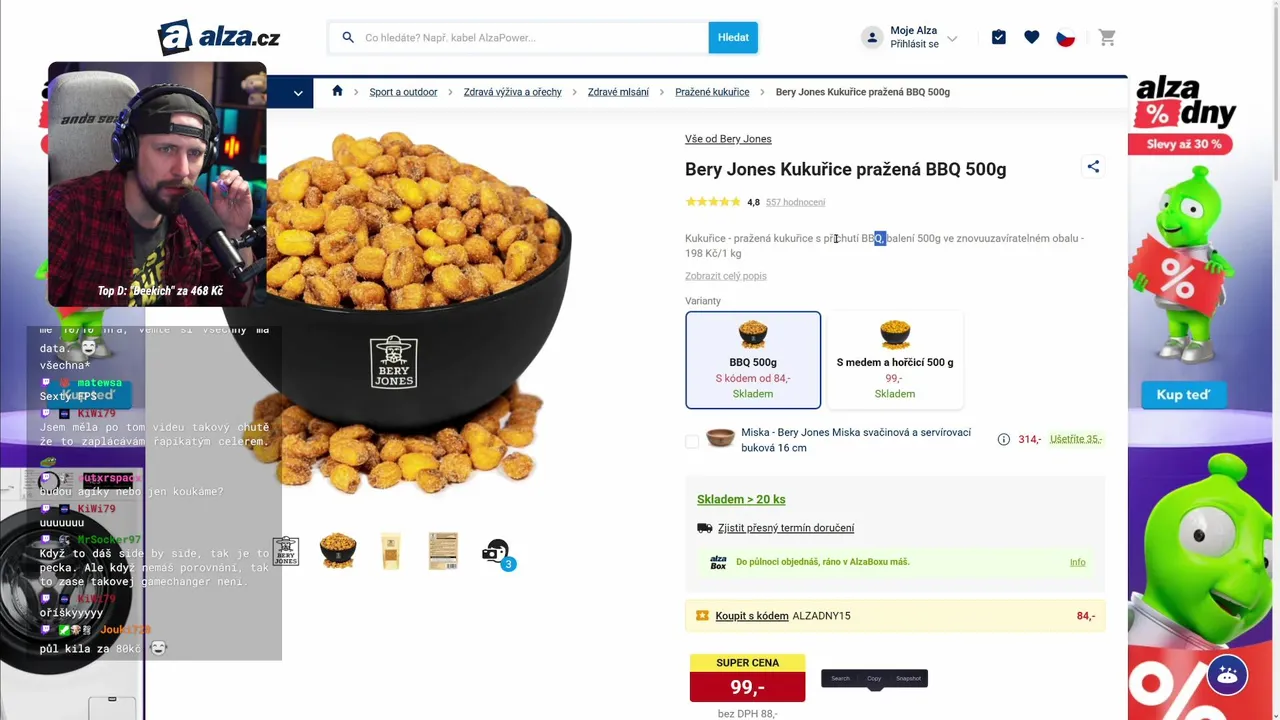Click the Alza.cz logo
This screenshot has width=1280, height=720.
pyautogui.click(x=219, y=38)
